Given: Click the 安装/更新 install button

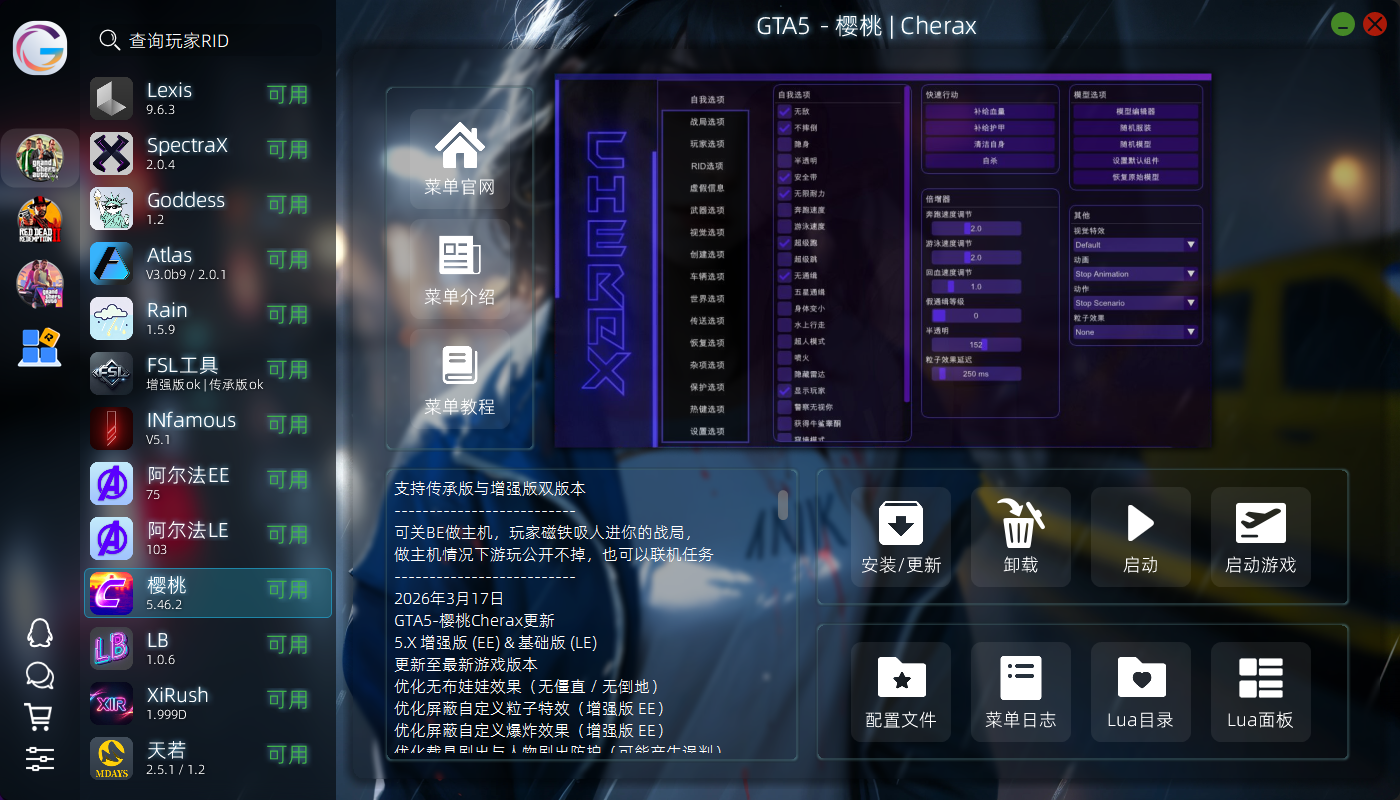Looking at the screenshot, I should pos(900,537).
